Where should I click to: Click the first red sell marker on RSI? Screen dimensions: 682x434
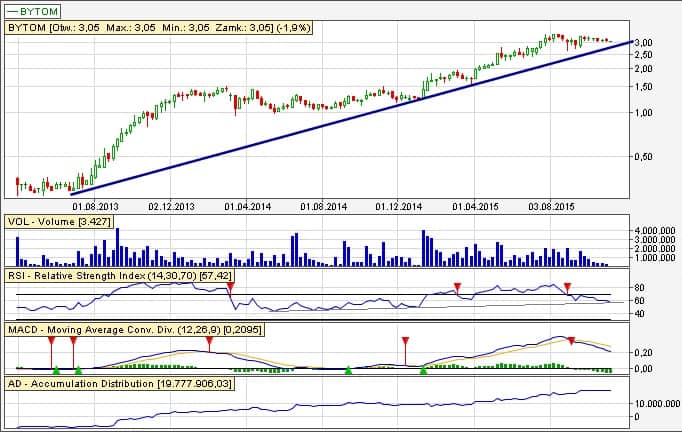(x=230, y=287)
